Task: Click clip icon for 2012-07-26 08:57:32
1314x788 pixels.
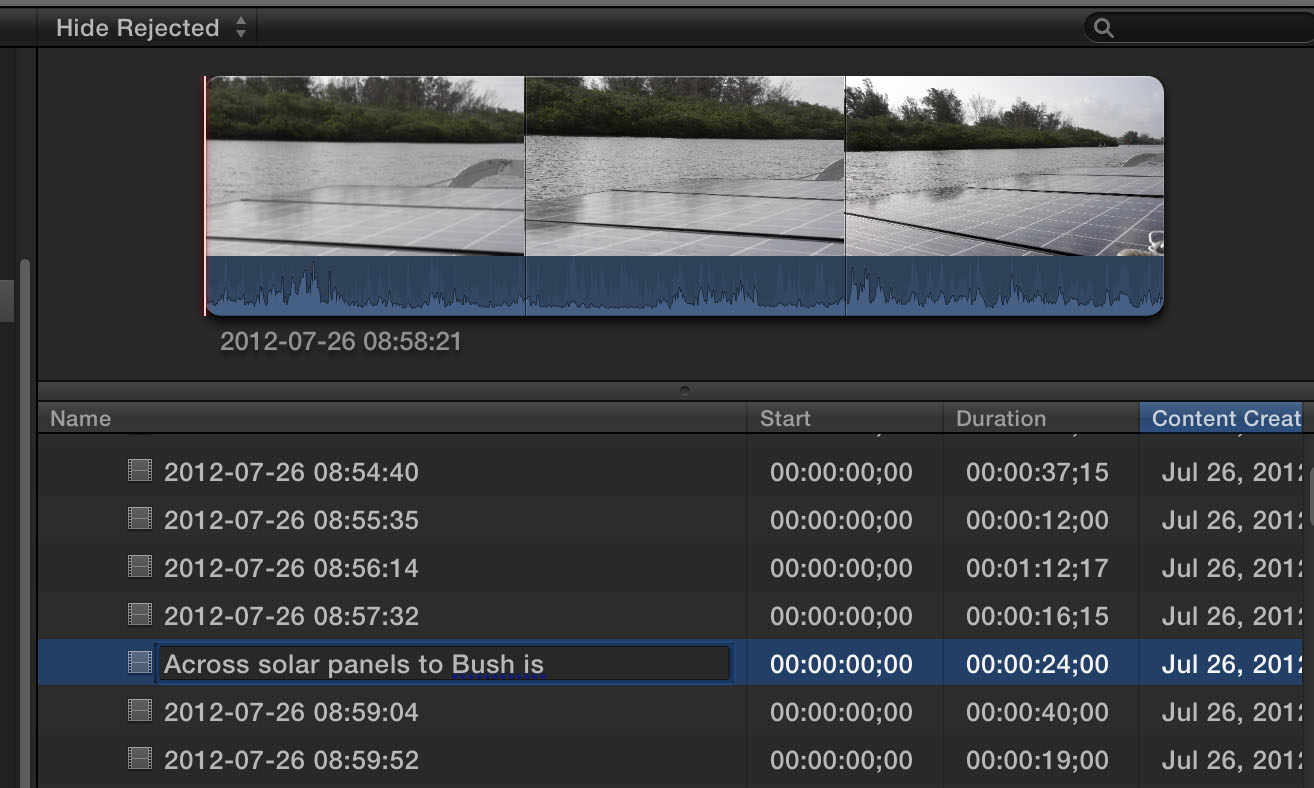Action: point(140,615)
